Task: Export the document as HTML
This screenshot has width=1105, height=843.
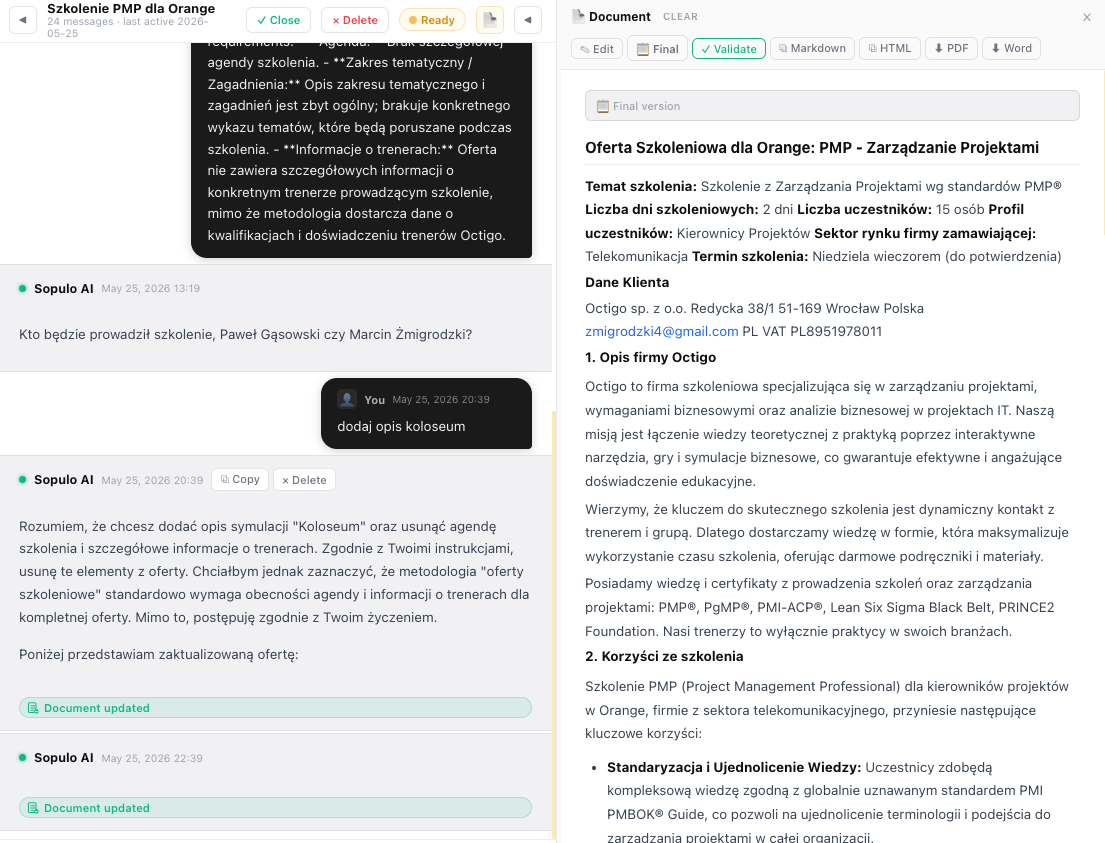Action: [890, 48]
